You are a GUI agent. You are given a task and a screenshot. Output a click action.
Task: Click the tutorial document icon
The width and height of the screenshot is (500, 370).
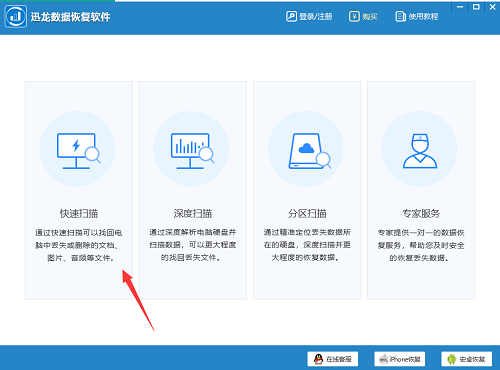[x=400, y=16]
